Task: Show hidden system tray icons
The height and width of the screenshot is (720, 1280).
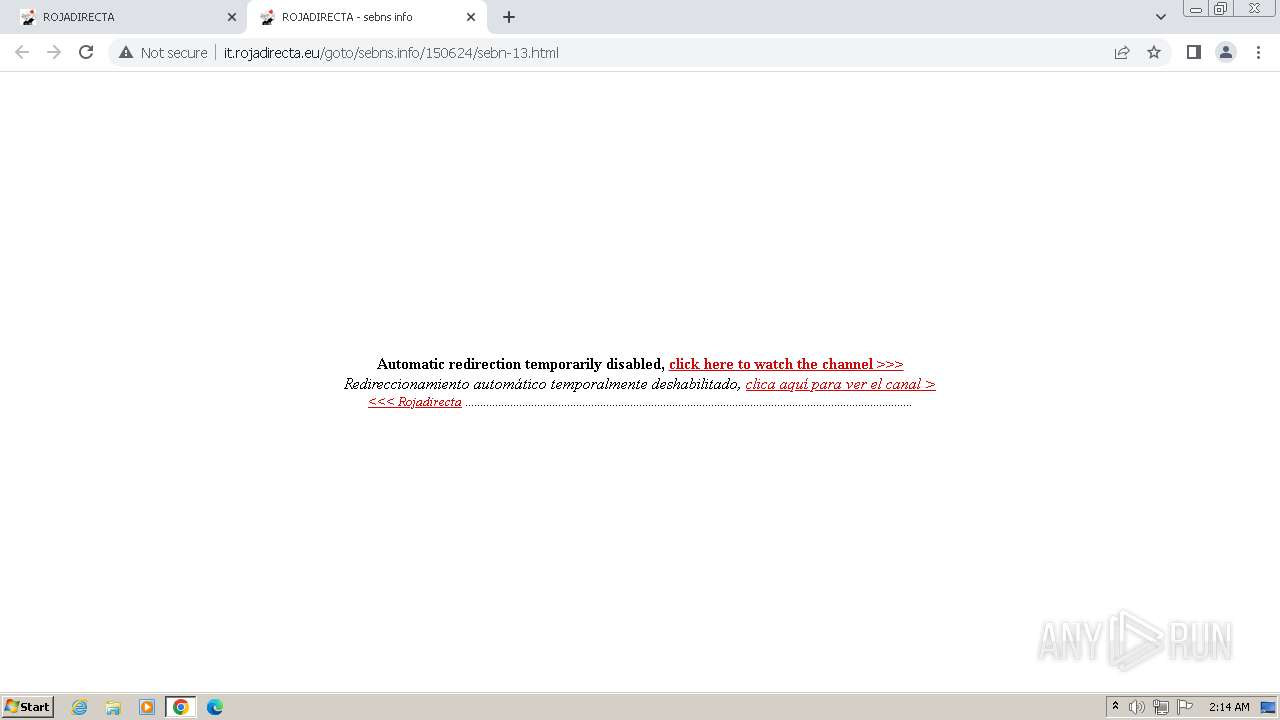Action: point(1115,707)
